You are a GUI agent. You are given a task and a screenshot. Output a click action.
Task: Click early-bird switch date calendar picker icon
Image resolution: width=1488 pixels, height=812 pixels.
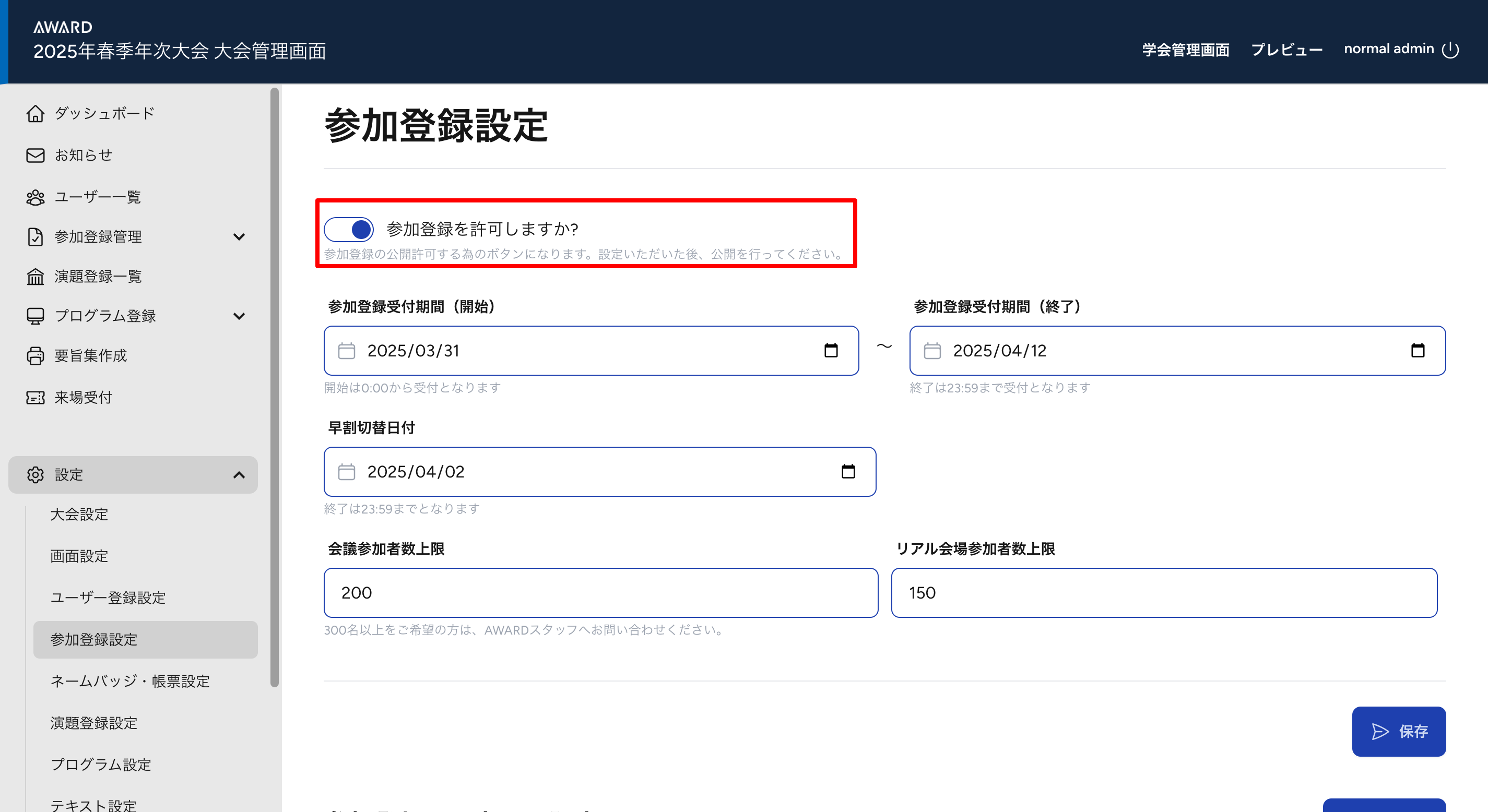(848, 472)
